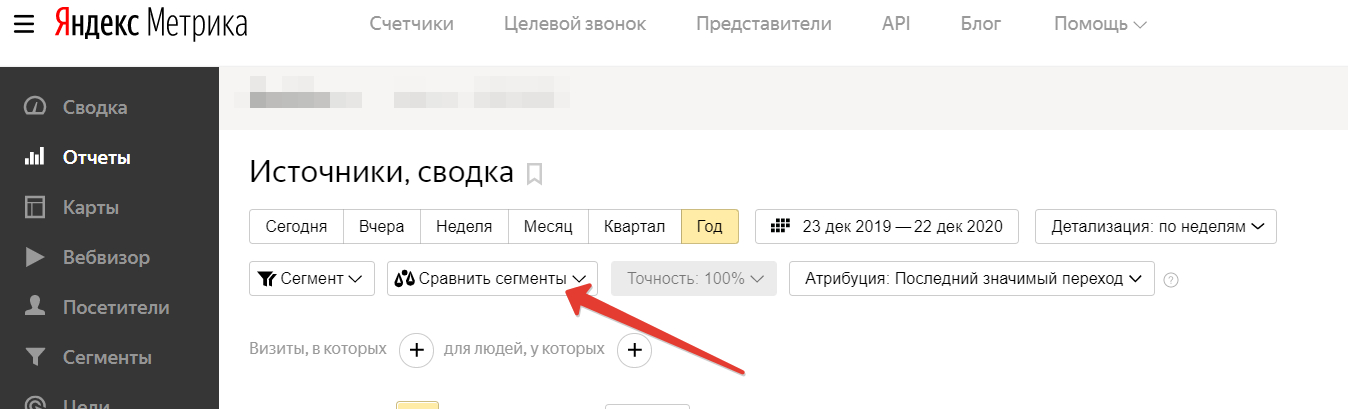Open the hamburger menu icon

click(24, 22)
